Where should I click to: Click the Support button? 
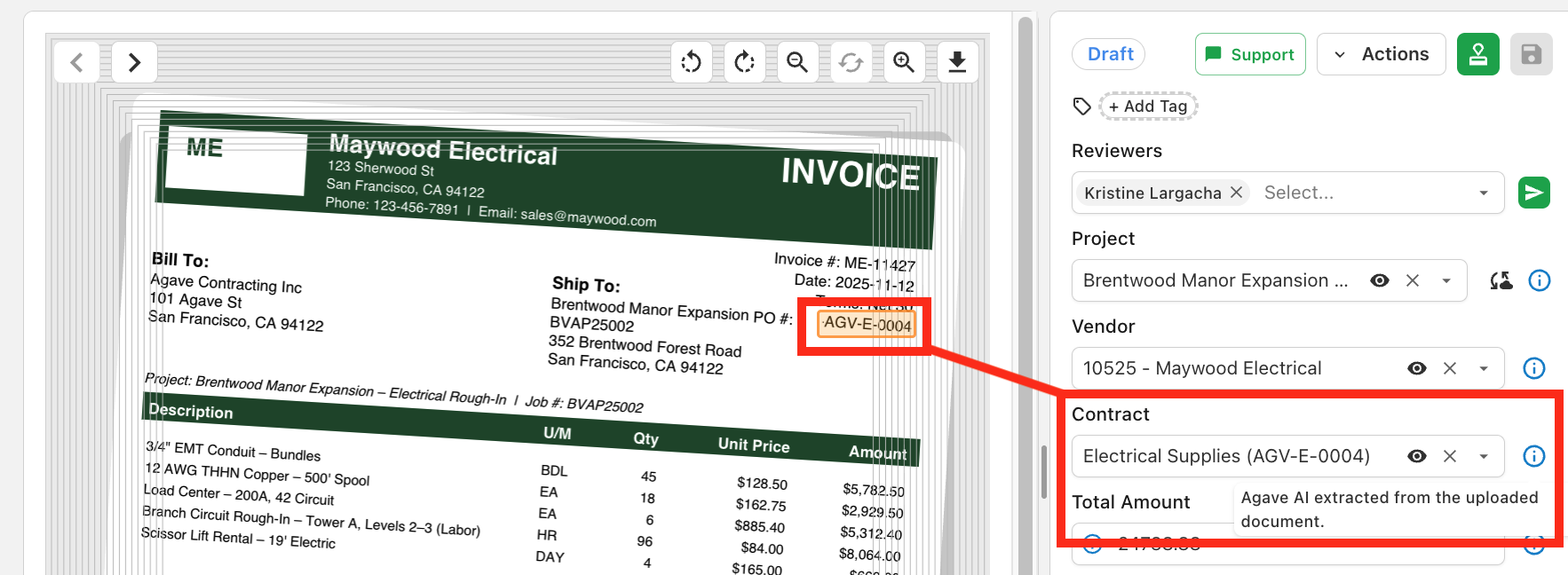1250,54
